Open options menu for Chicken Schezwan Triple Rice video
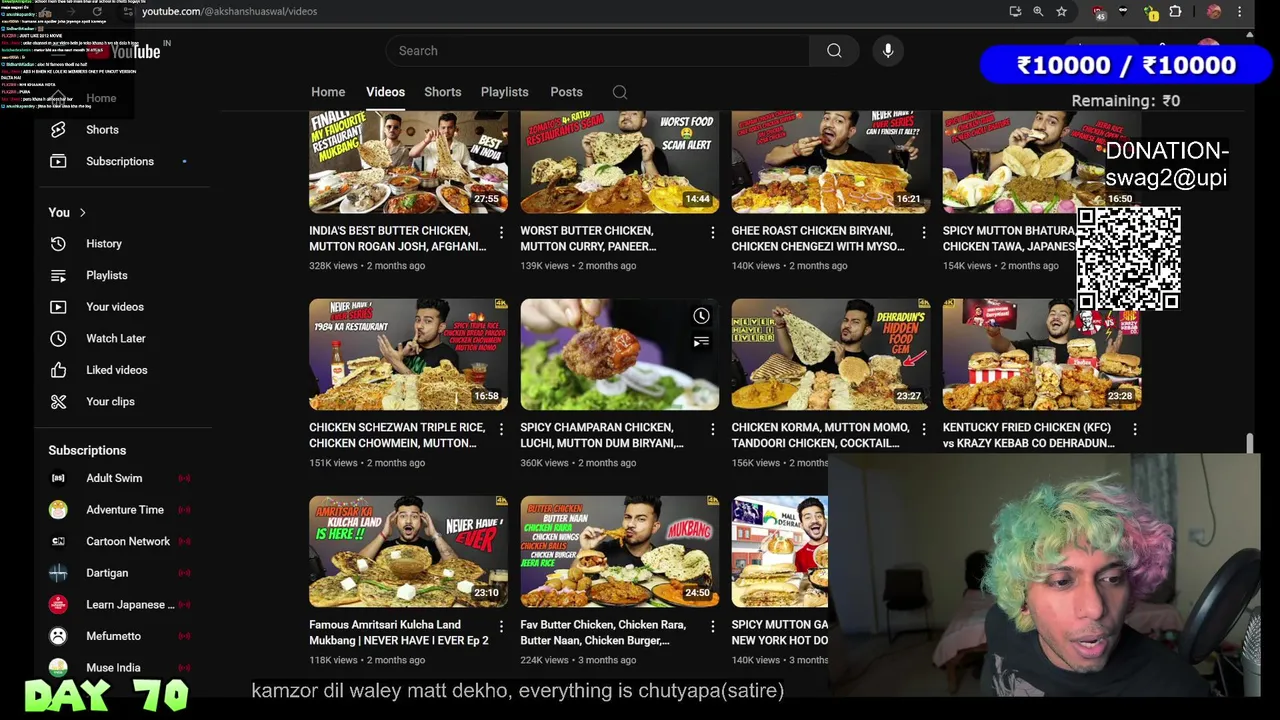Screen dimensions: 1280x720 [501, 429]
